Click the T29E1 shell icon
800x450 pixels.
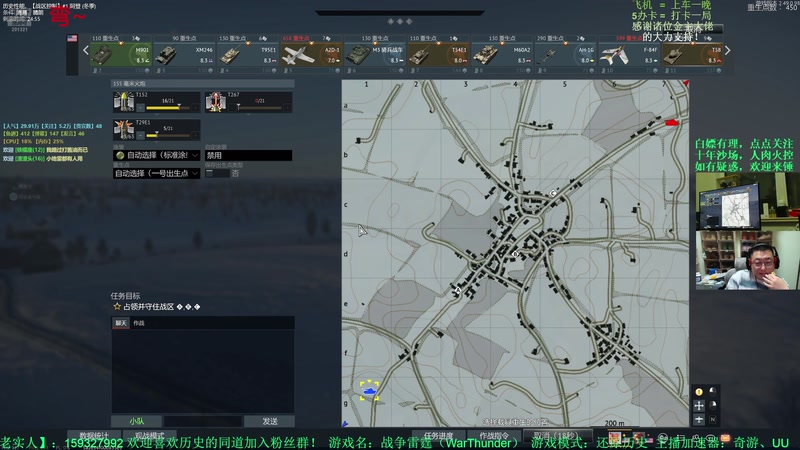click(x=124, y=130)
